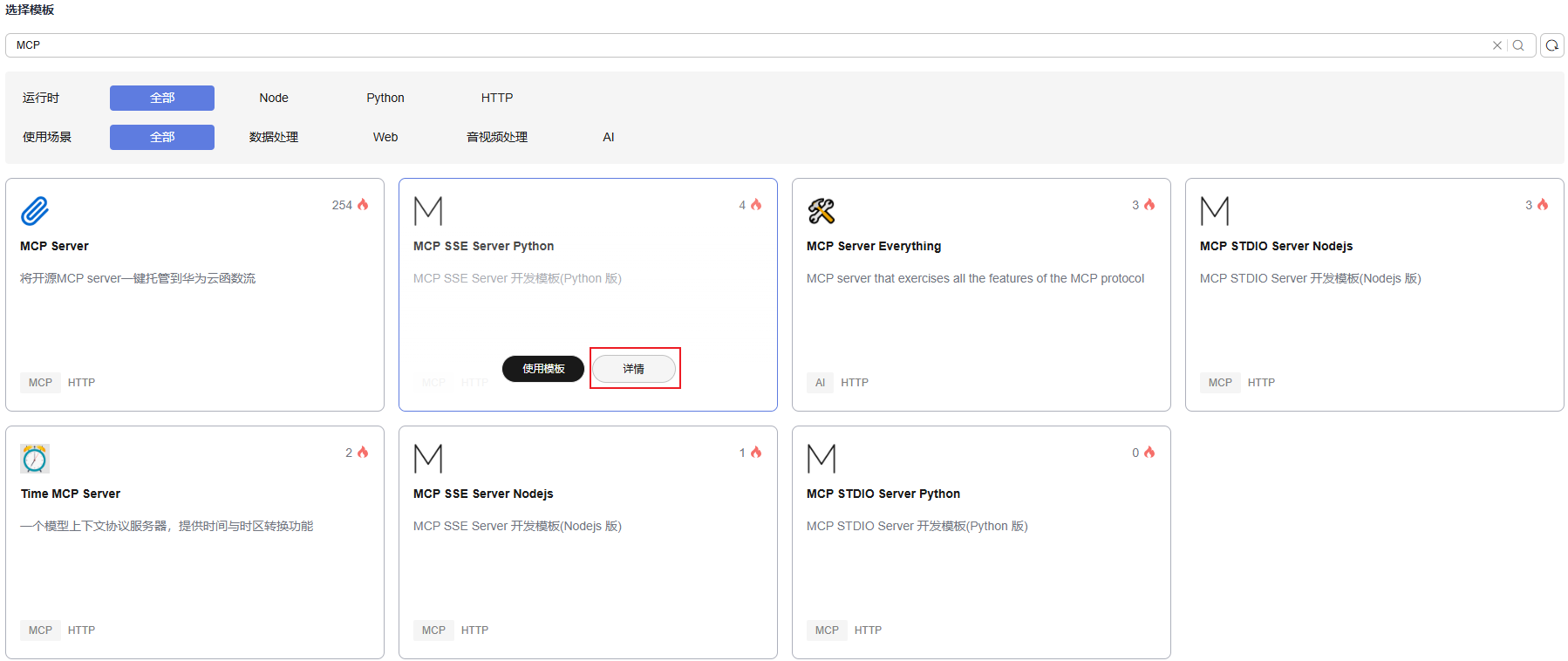Open 详情 for MCP SSE Server Python
The height and width of the screenshot is (661, 1568).
633,369
